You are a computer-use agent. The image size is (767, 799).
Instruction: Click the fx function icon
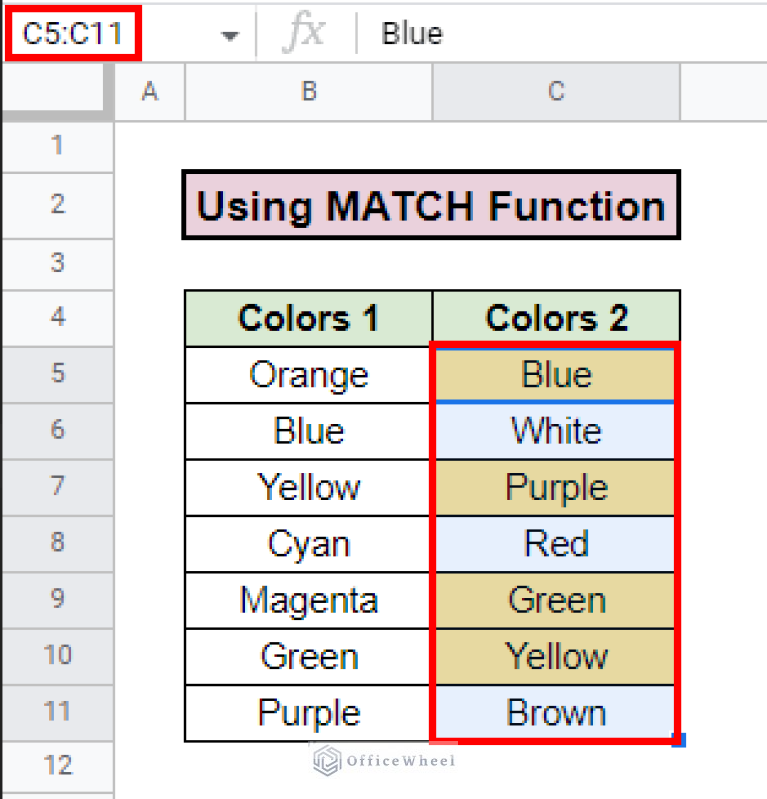pyautogui.click(x=303, y=34)
